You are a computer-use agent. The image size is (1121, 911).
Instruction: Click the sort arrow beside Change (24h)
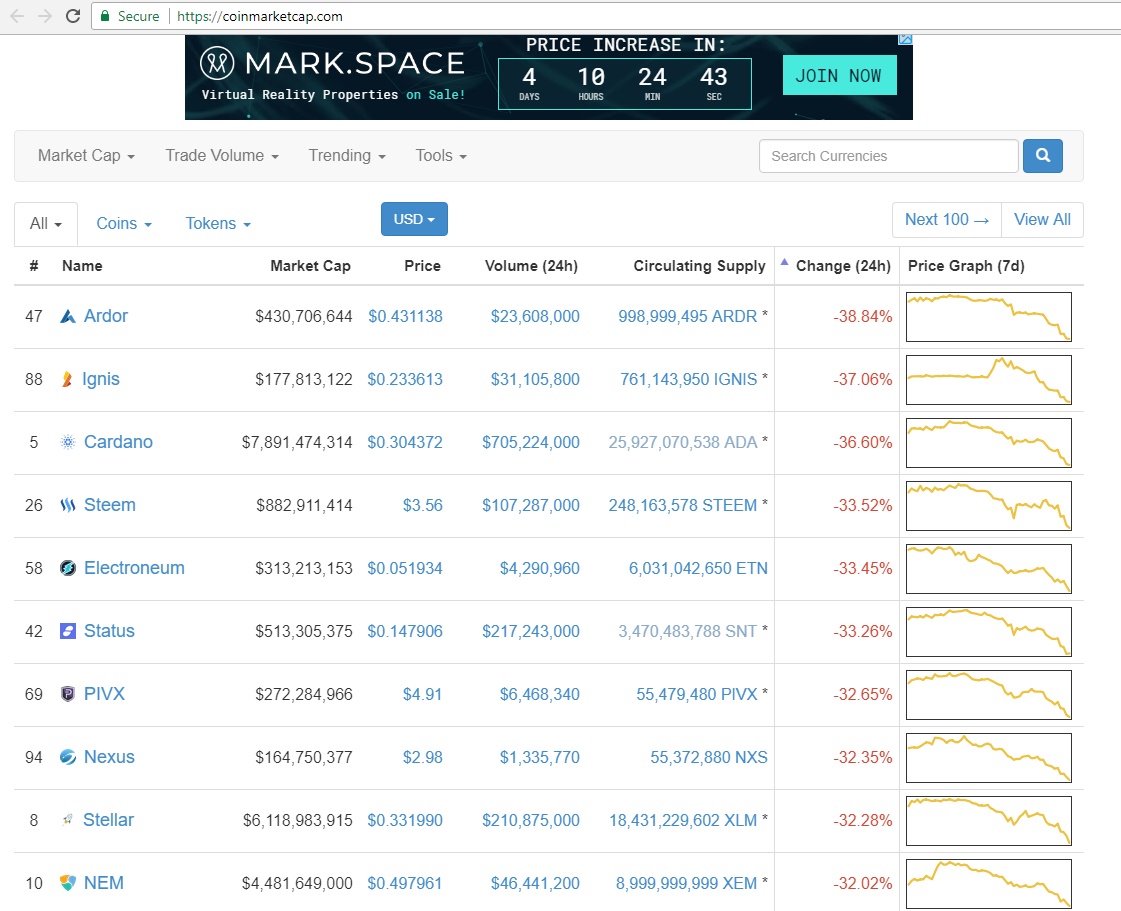(784, 262)
